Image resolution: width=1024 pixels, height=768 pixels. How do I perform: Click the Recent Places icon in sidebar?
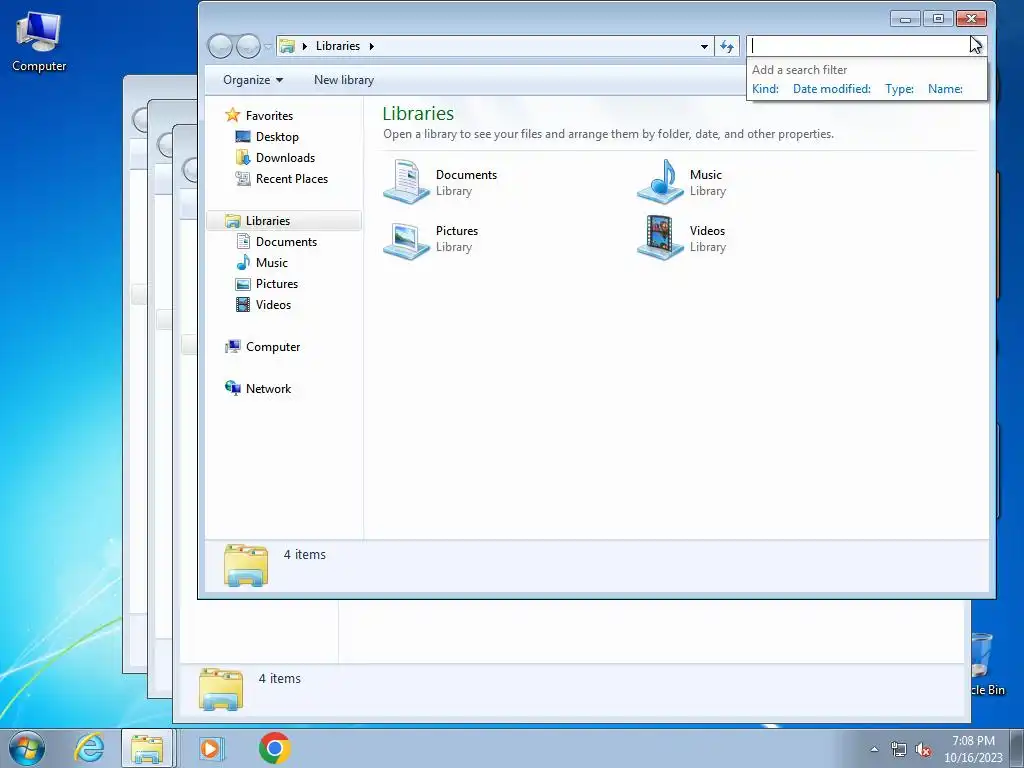coord(243,178)
